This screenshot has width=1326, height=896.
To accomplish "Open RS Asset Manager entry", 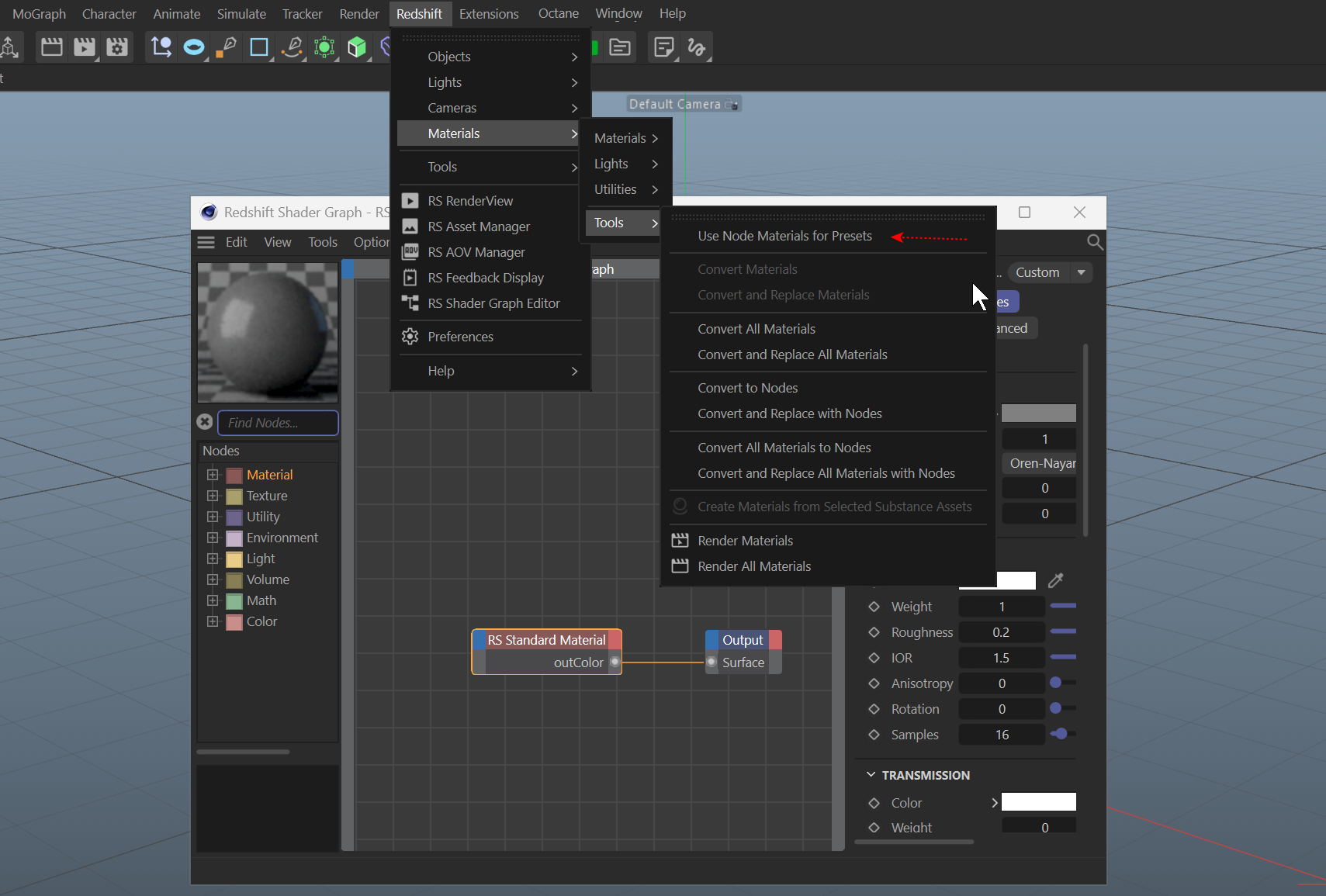I will coord(490,227).
